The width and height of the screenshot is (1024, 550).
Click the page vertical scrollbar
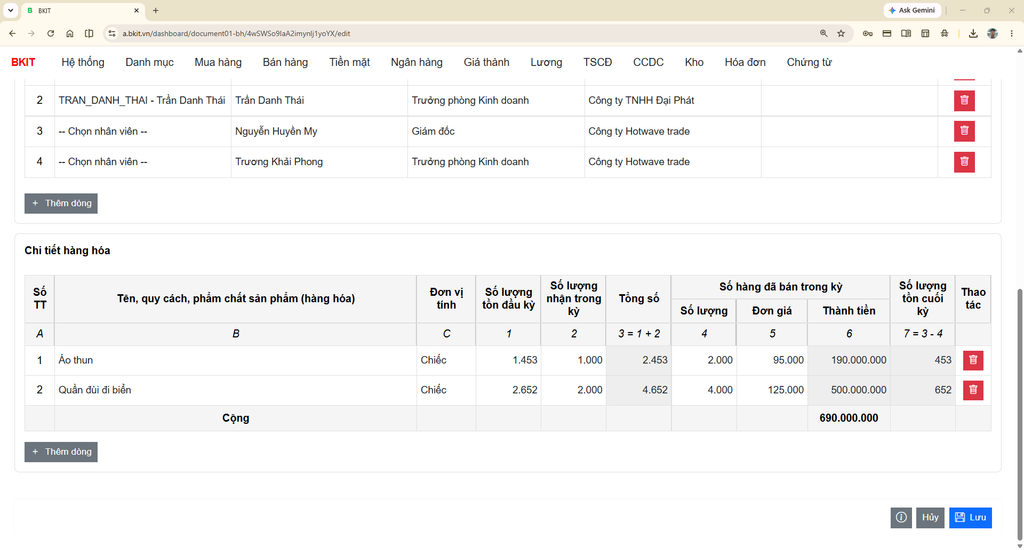tap(1019, 415)
